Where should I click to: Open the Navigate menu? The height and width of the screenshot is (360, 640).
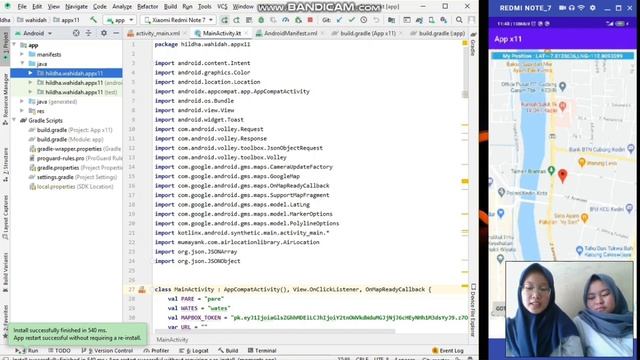click(x=76, y=7)
